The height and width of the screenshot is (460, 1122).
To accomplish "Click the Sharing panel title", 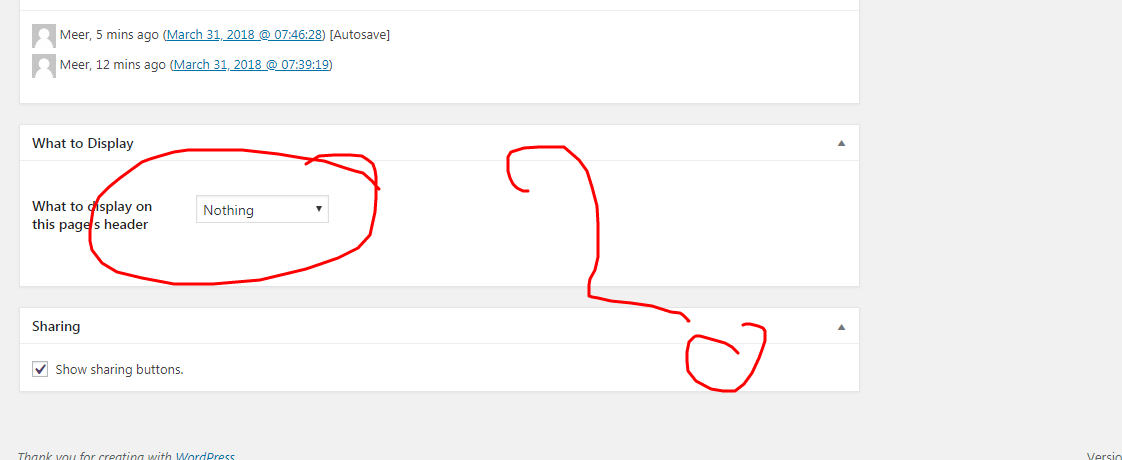I will (56, 326).
